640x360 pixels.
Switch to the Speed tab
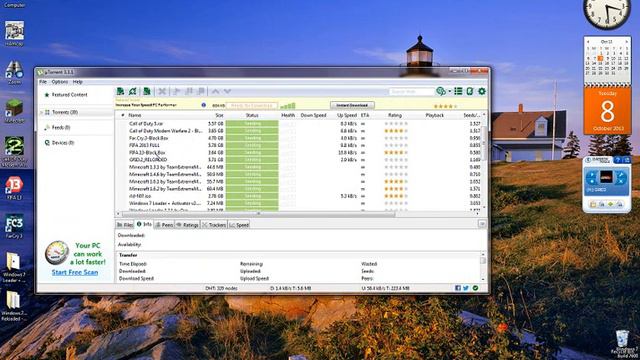239,225
